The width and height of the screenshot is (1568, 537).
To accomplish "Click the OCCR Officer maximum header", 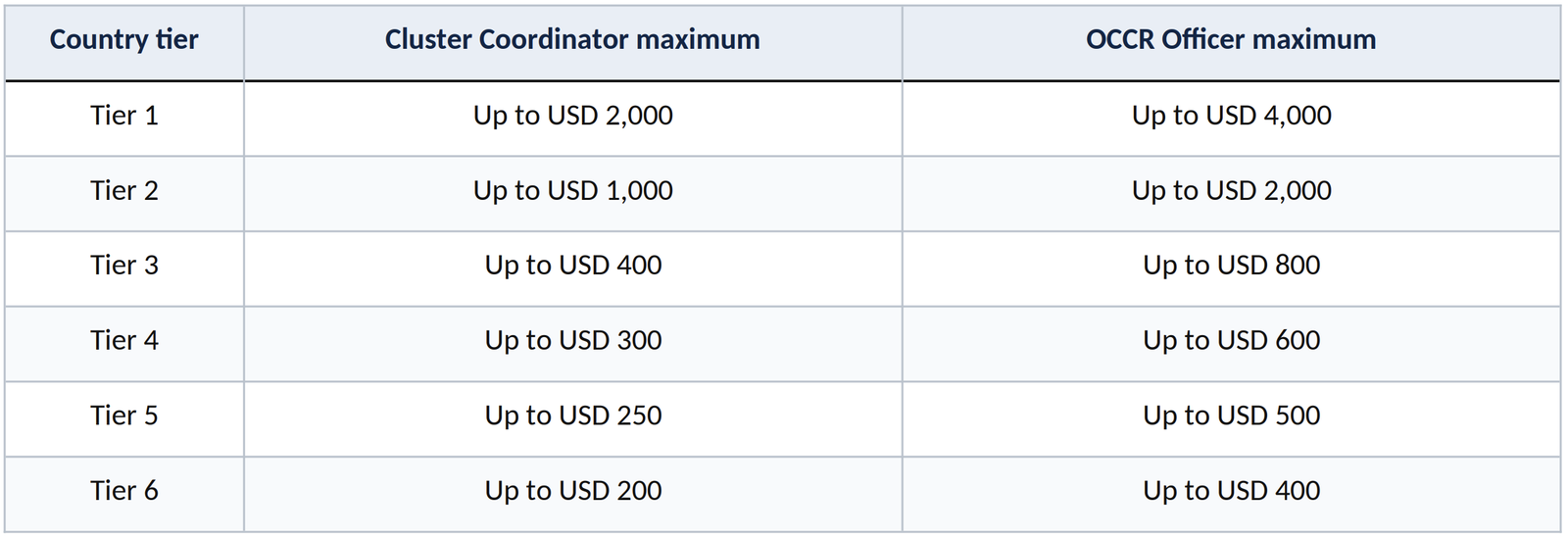I will pos(1231,40).
